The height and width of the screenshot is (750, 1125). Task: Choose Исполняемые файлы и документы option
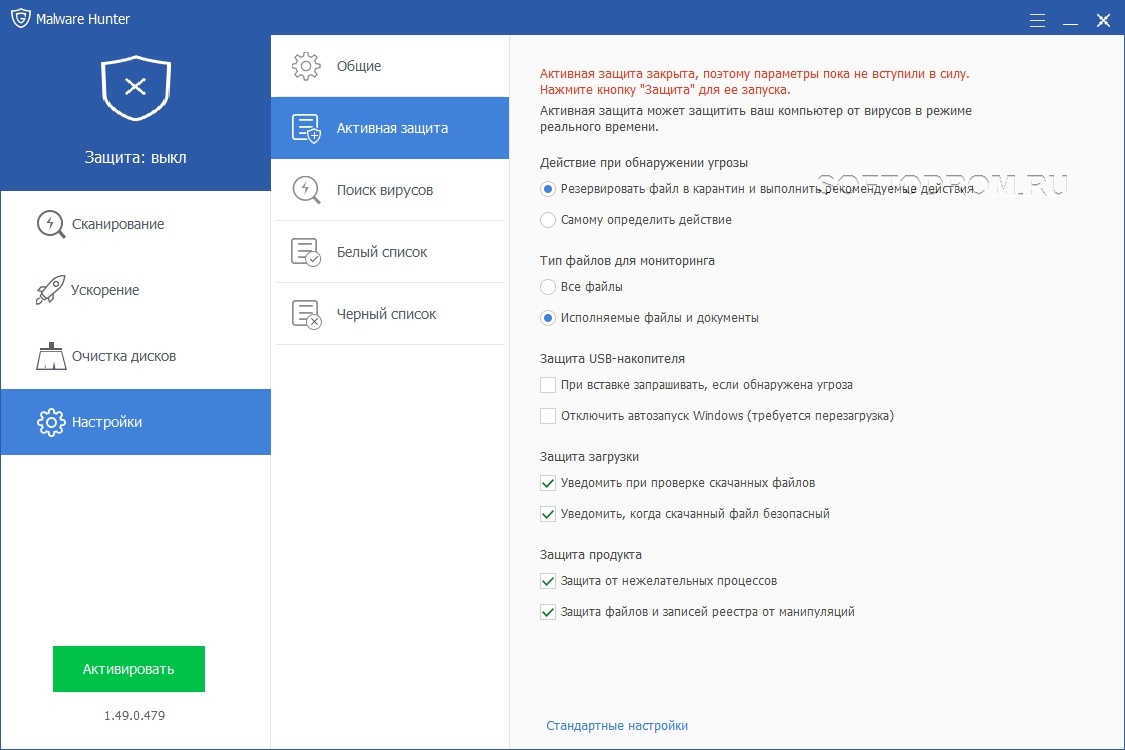[x=548, y=318]
